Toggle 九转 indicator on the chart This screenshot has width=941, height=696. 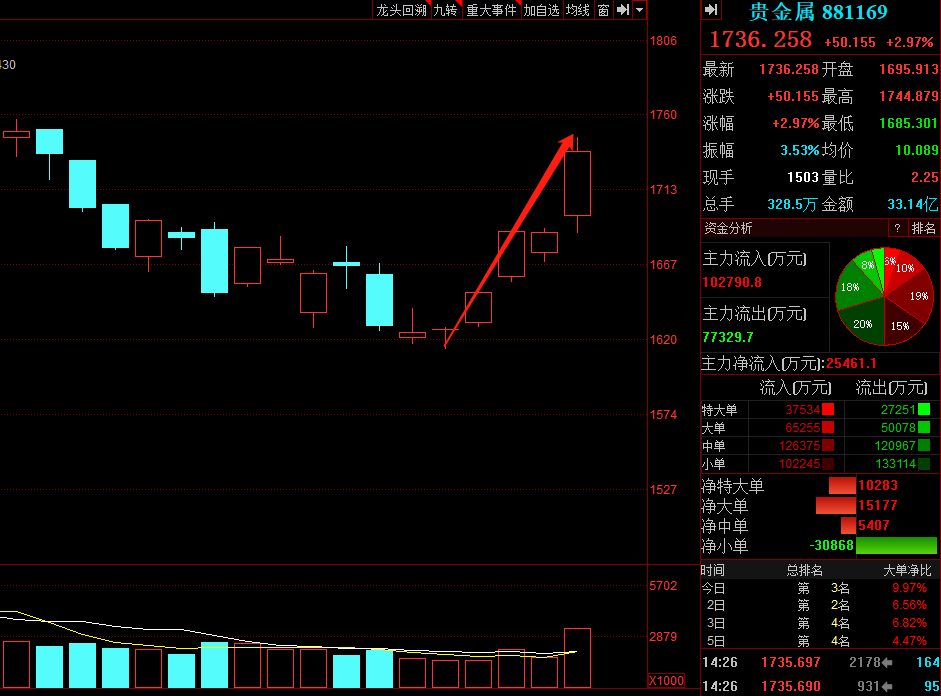[445, 10]
